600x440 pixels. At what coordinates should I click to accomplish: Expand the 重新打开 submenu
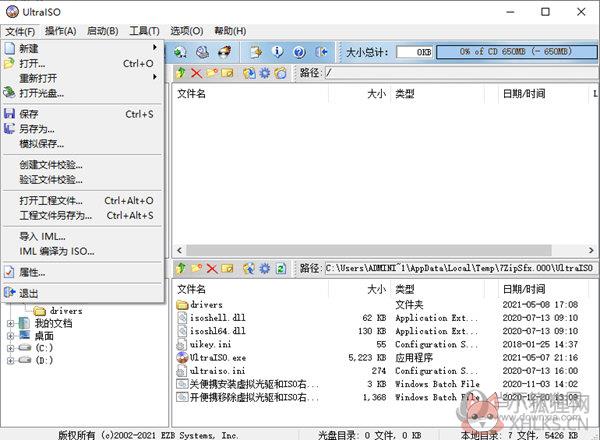[x=83, y=78]
